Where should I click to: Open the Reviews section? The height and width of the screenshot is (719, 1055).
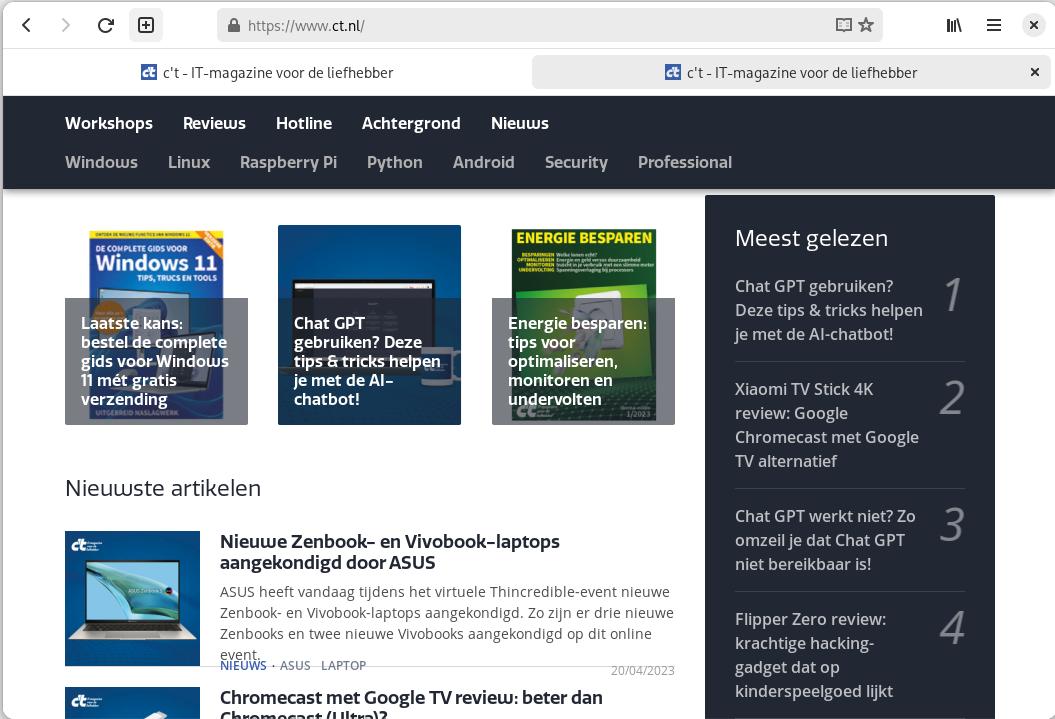(214, 123)
